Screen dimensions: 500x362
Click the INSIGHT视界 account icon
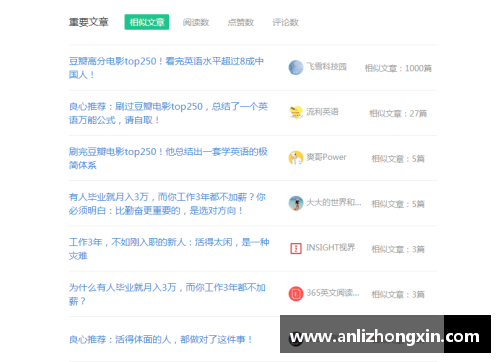(296, 248)
